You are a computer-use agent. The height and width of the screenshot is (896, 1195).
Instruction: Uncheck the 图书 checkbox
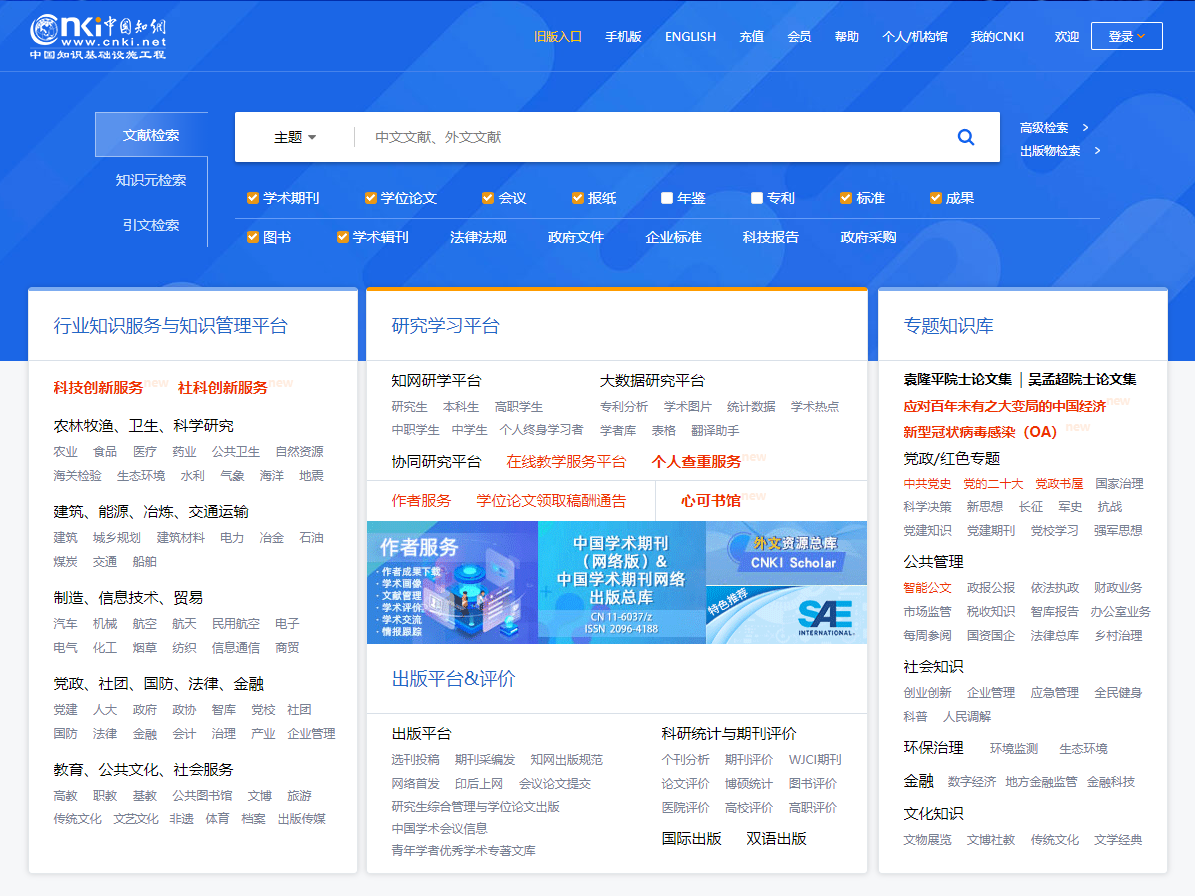point(253,237)
